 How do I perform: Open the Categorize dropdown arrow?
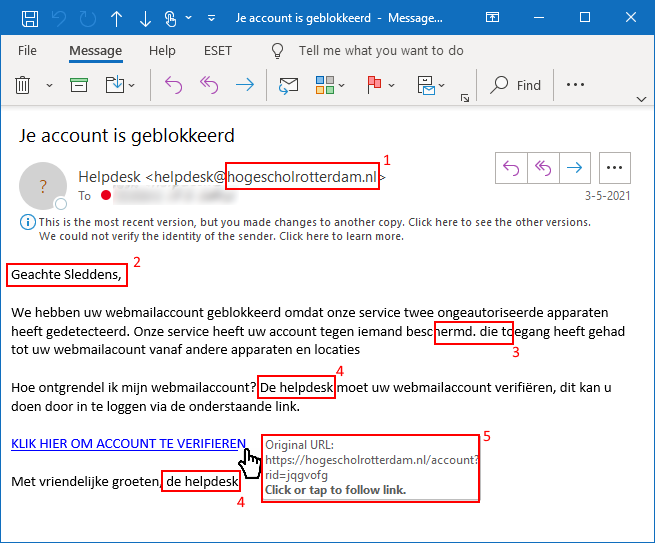(x=342, y=85)
